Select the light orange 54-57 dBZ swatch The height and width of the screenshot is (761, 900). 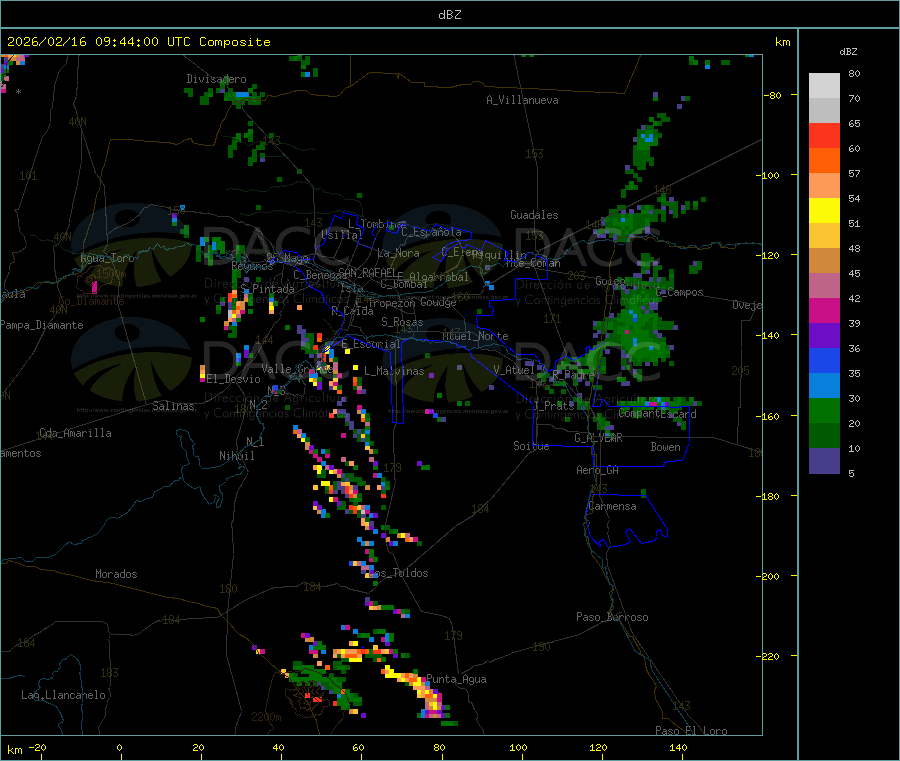point(824,186)
